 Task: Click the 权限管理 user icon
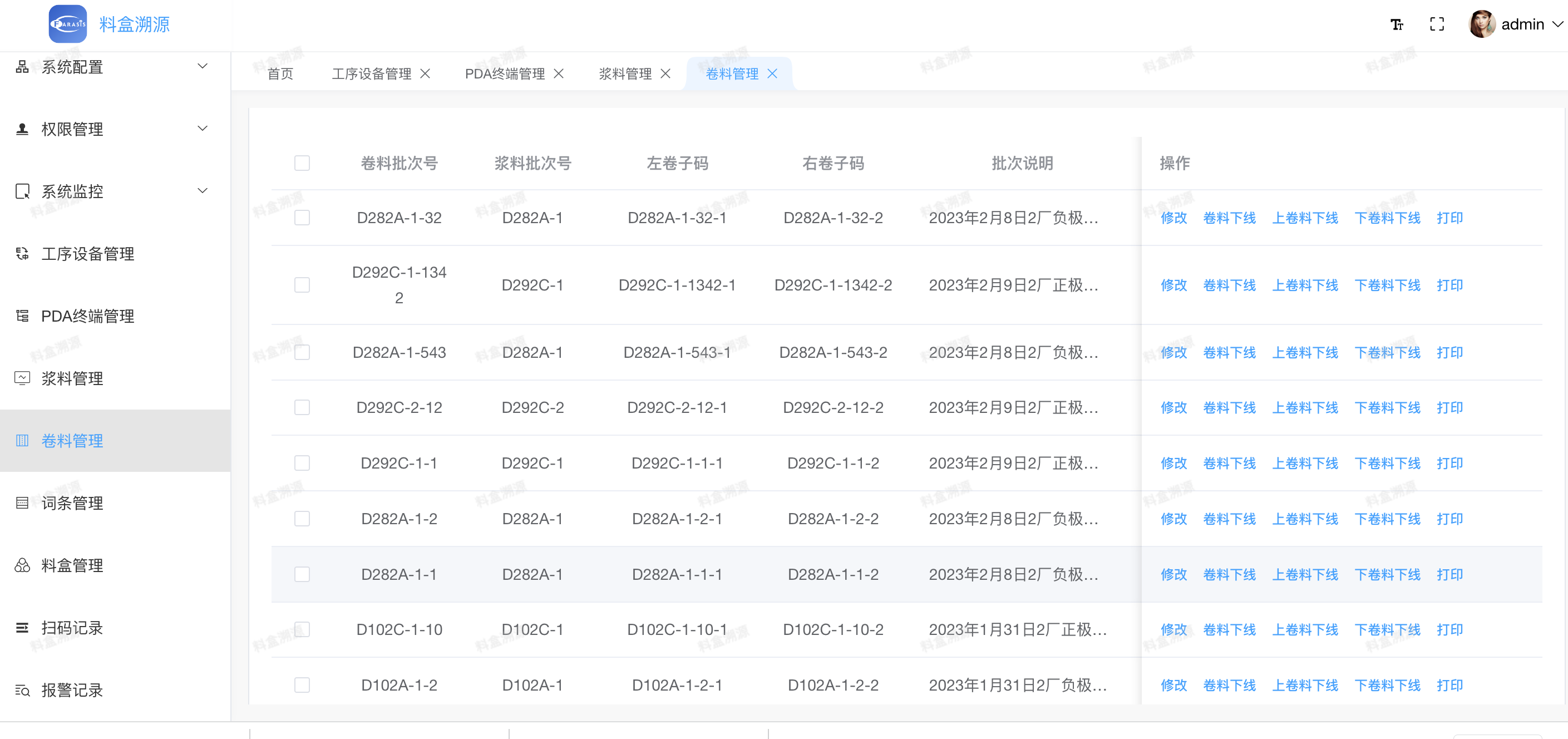22,129
